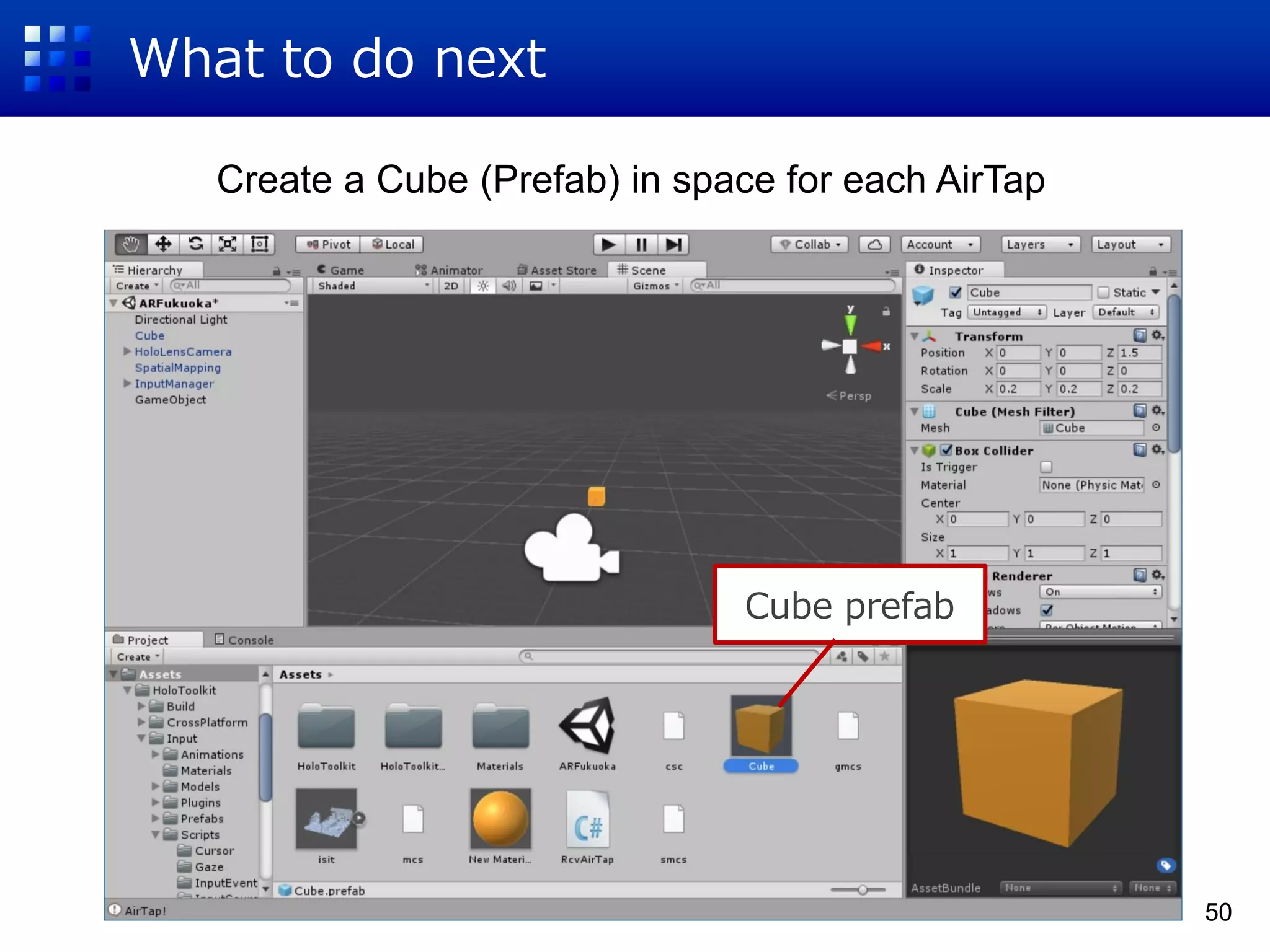Click the Pause button
The height and width of the screenshot is (952, 1270).
tap(641, 245)
